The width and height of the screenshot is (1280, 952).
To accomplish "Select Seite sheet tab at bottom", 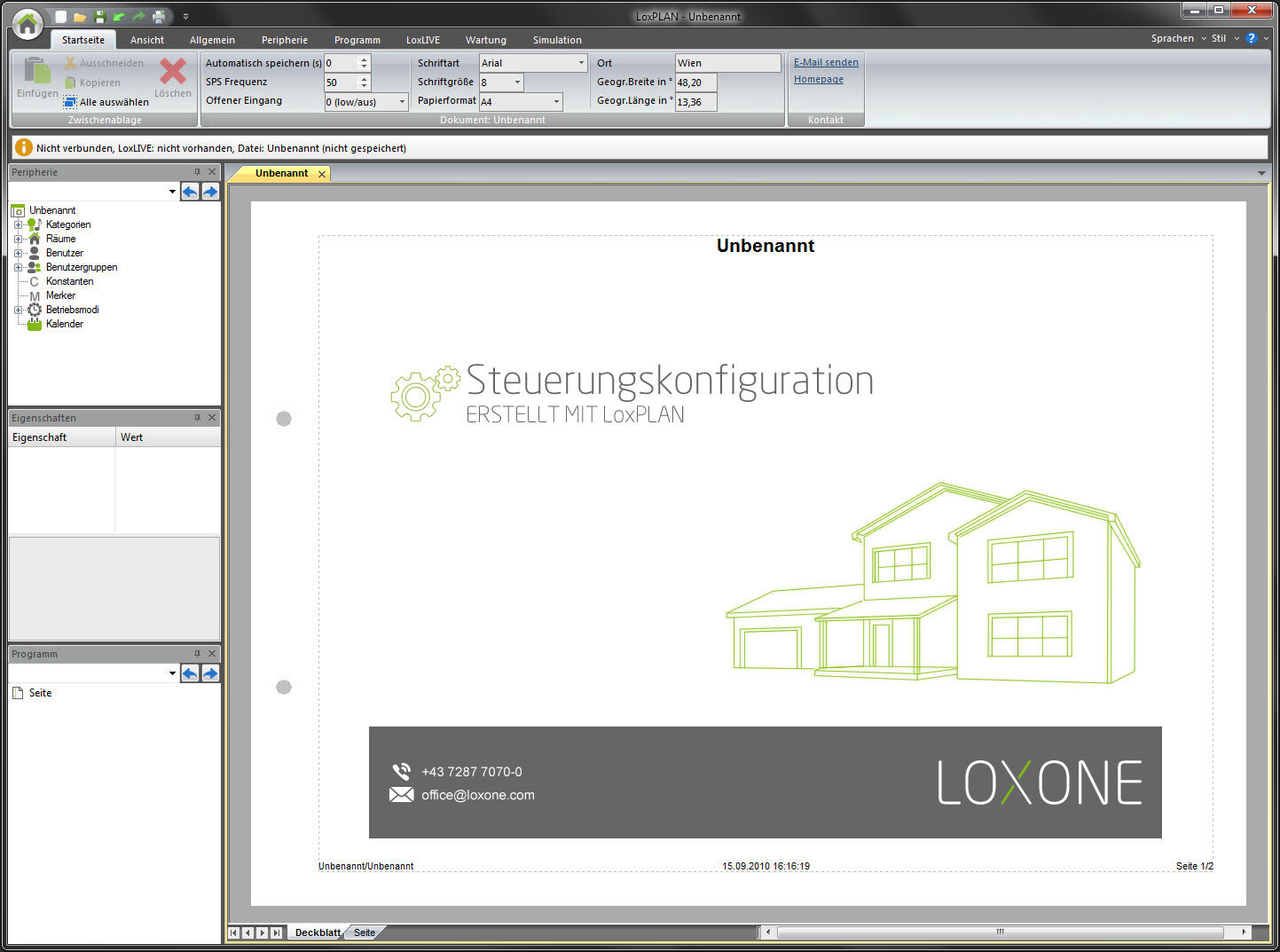I will [365, 932].
